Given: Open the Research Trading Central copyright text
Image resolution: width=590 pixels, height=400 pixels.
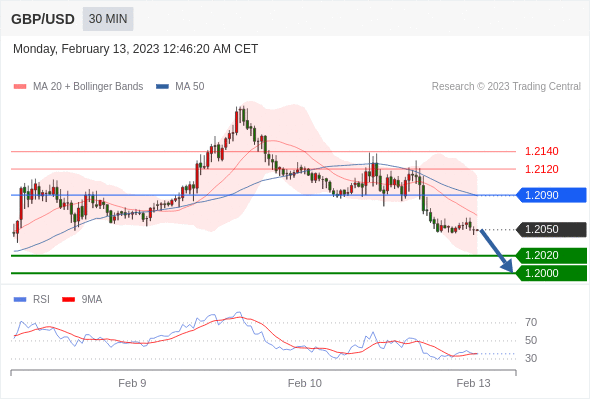Looking at the screenshot, I should pyautogui.click(x=506, y=87).
